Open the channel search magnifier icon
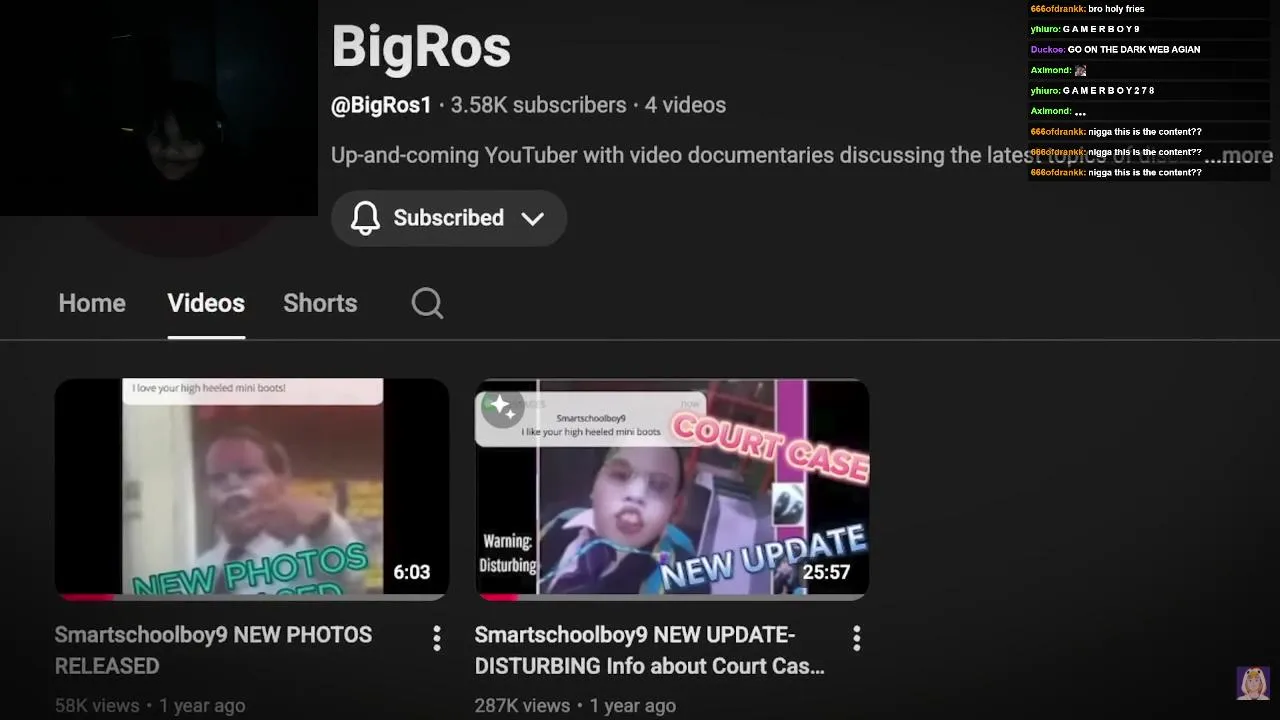1280x720 pixels. [x=427, y=303]
